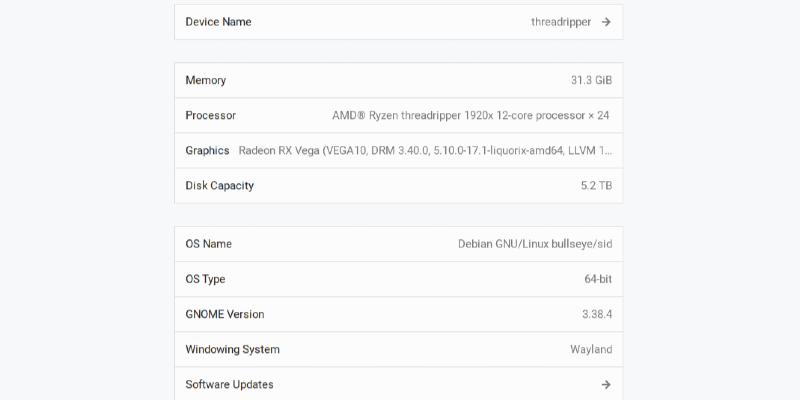800x400 pixels.
Task: Select the 31.3 GiB memory value
Action: (591, 80)
